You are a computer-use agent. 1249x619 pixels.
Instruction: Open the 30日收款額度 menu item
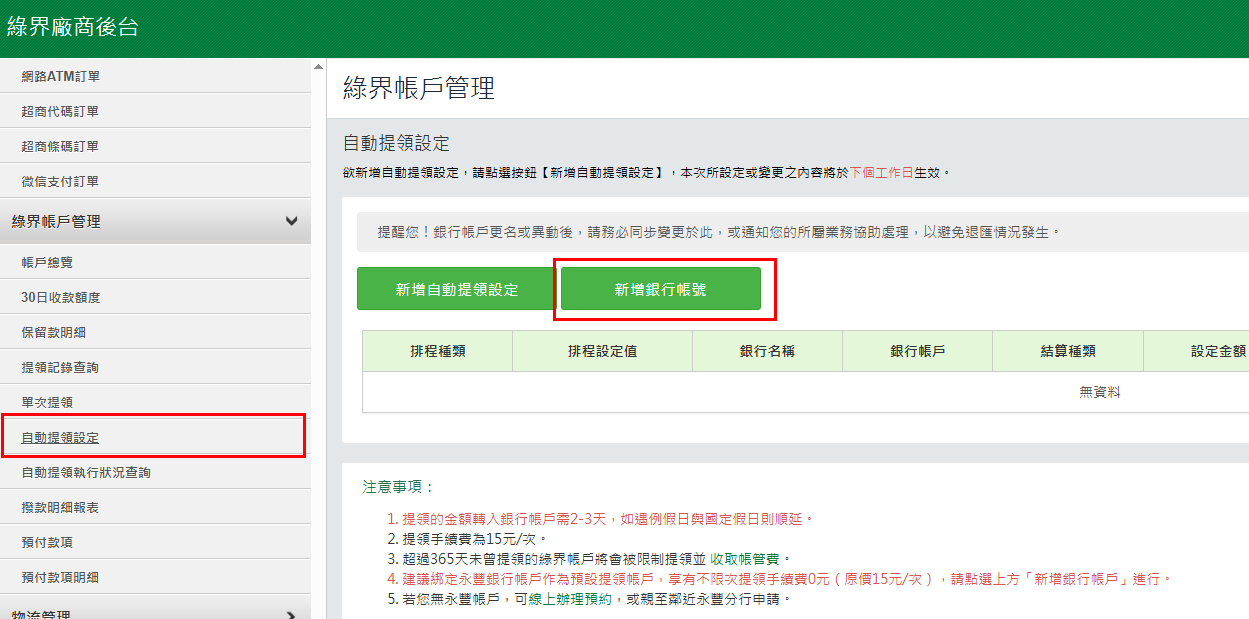155,298
